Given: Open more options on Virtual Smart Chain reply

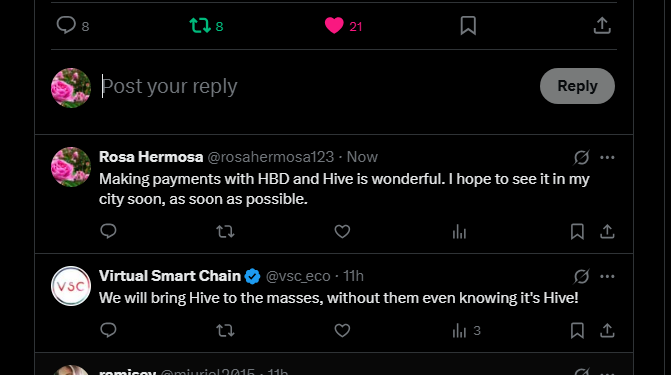Looking at the screenshot, I should click(607, 277).
